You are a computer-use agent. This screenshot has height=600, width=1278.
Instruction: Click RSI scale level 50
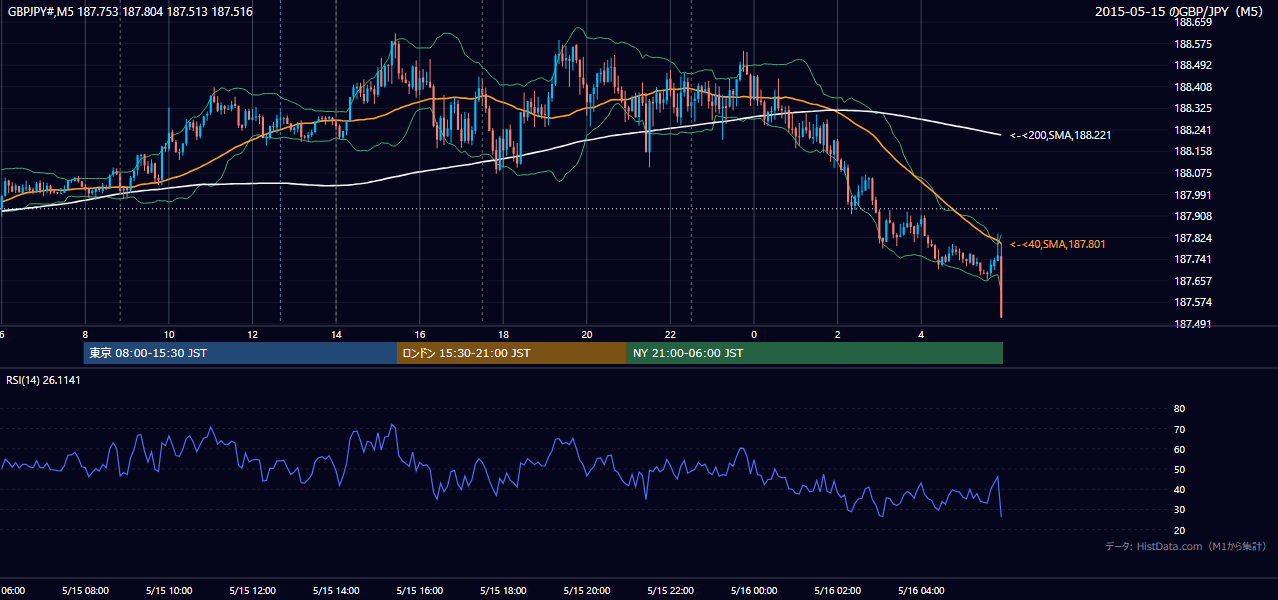click(1179, 469)
